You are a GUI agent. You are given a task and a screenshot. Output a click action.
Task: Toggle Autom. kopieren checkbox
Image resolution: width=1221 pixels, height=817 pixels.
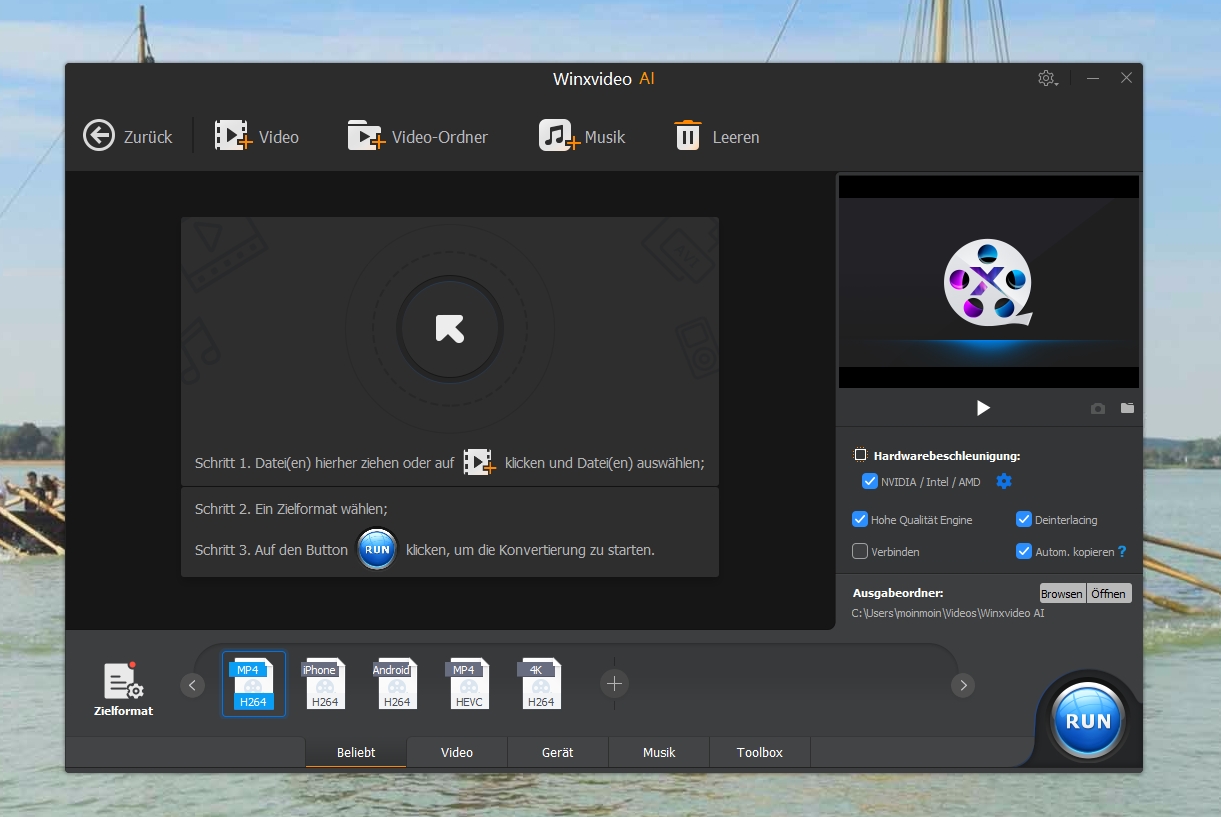pyautogui.click(x=1024, y=551)
